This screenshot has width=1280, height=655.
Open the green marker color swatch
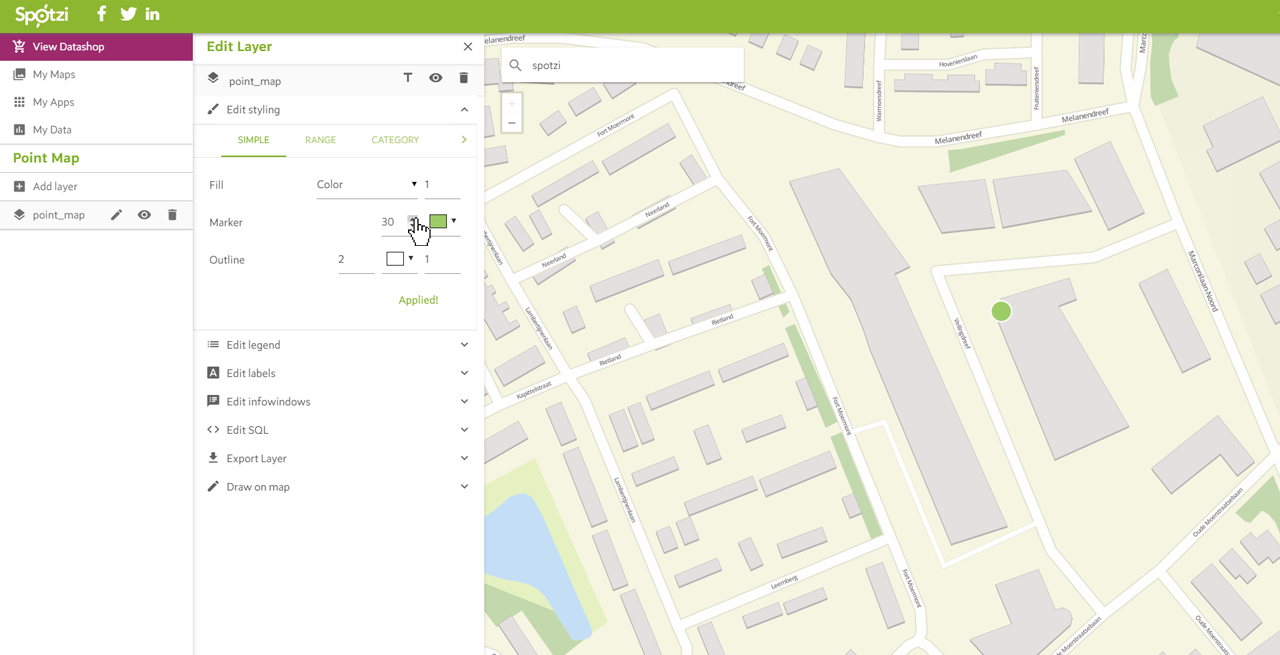[438, 222]
